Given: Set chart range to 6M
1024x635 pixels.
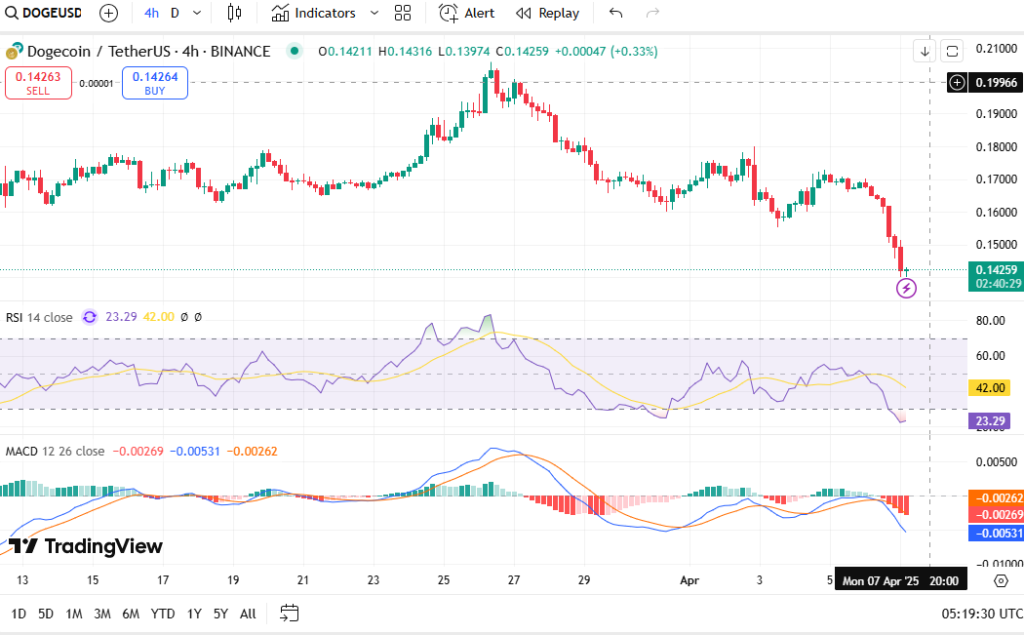Looking at the screenshot, I should tap(131, 613).
